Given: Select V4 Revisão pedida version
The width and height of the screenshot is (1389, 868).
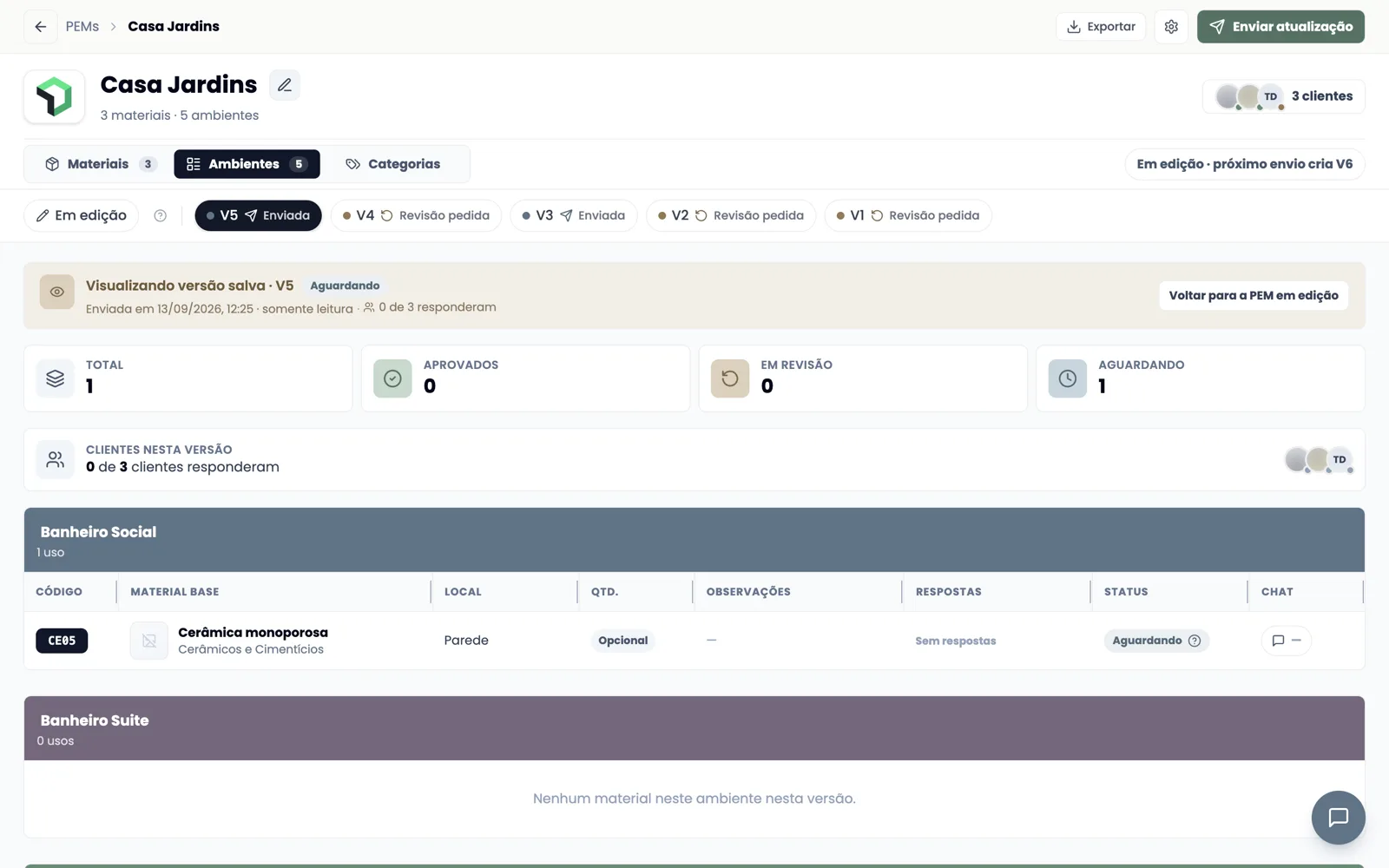Looking at the screenshot, I should coord(416,215).
